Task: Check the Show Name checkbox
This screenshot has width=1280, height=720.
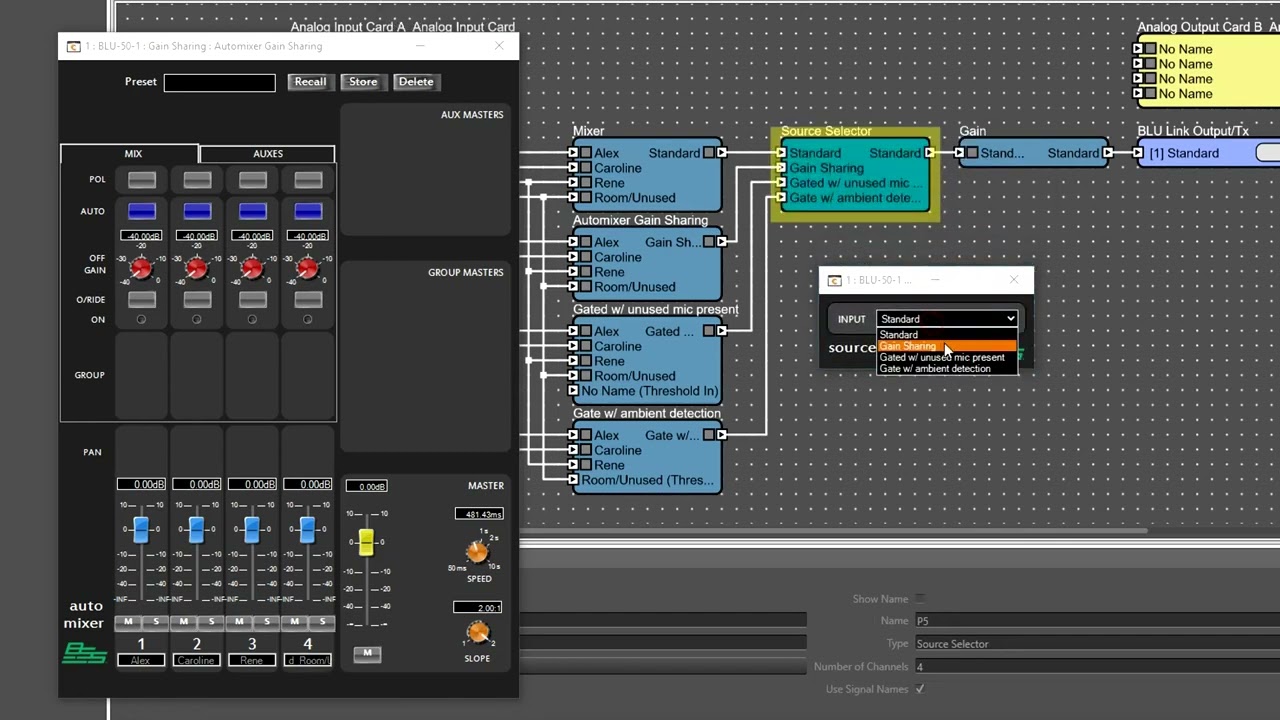Action: pyautogui.click(x=920, y=599)
